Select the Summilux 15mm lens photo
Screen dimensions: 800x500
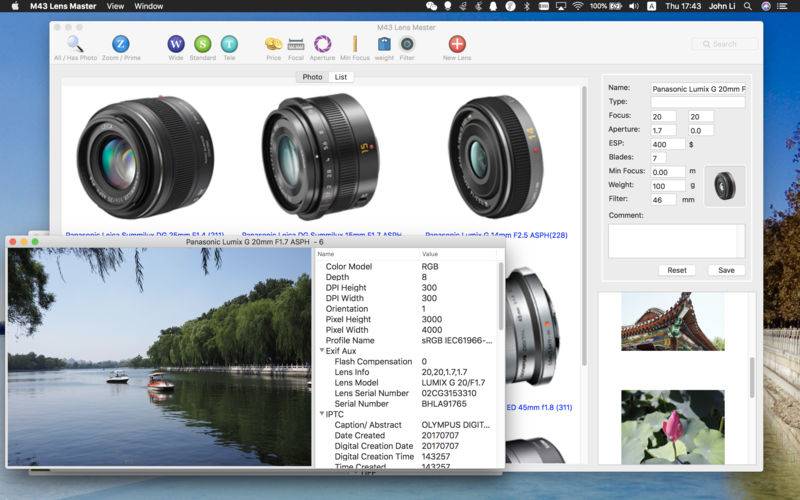[x=320, y=156]
